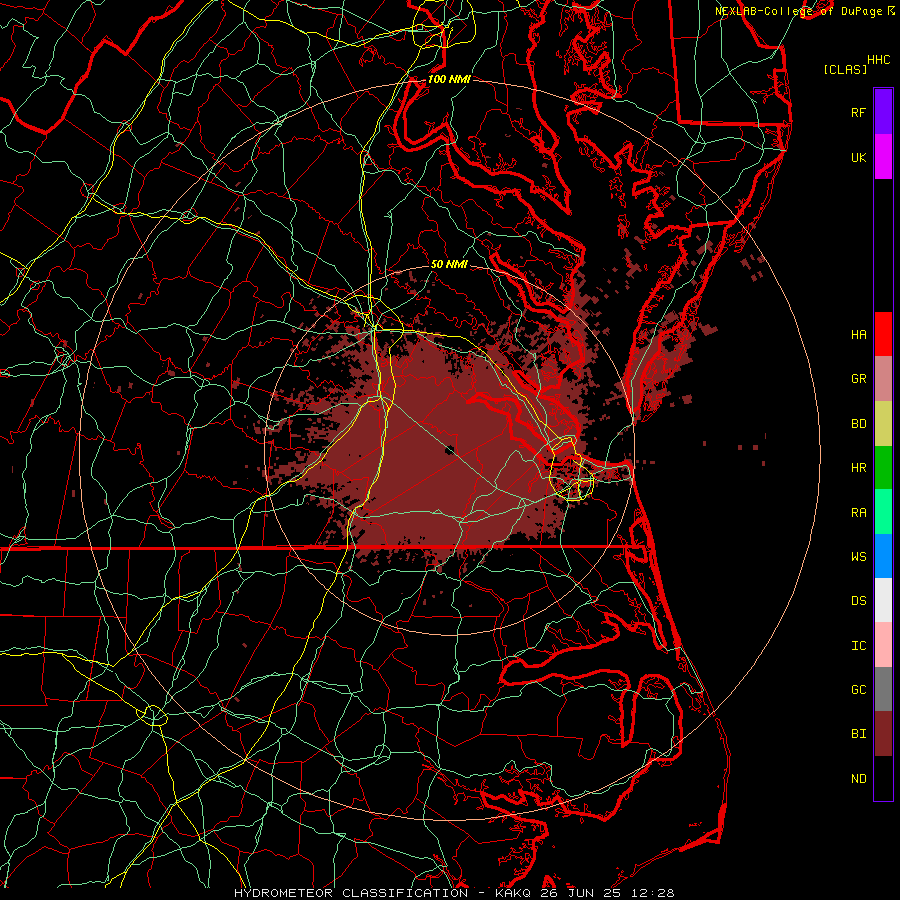Click the KAKQ station identifier

coord(511,893)
